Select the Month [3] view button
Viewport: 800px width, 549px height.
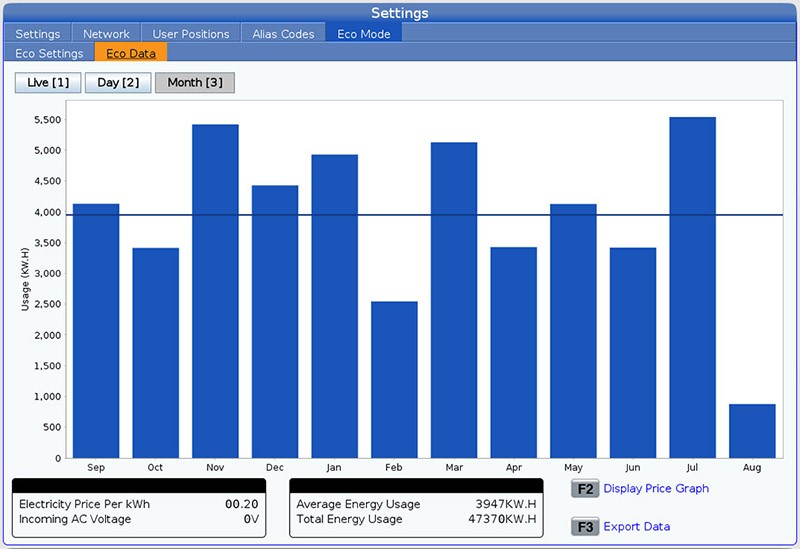(x=195, y=82)
